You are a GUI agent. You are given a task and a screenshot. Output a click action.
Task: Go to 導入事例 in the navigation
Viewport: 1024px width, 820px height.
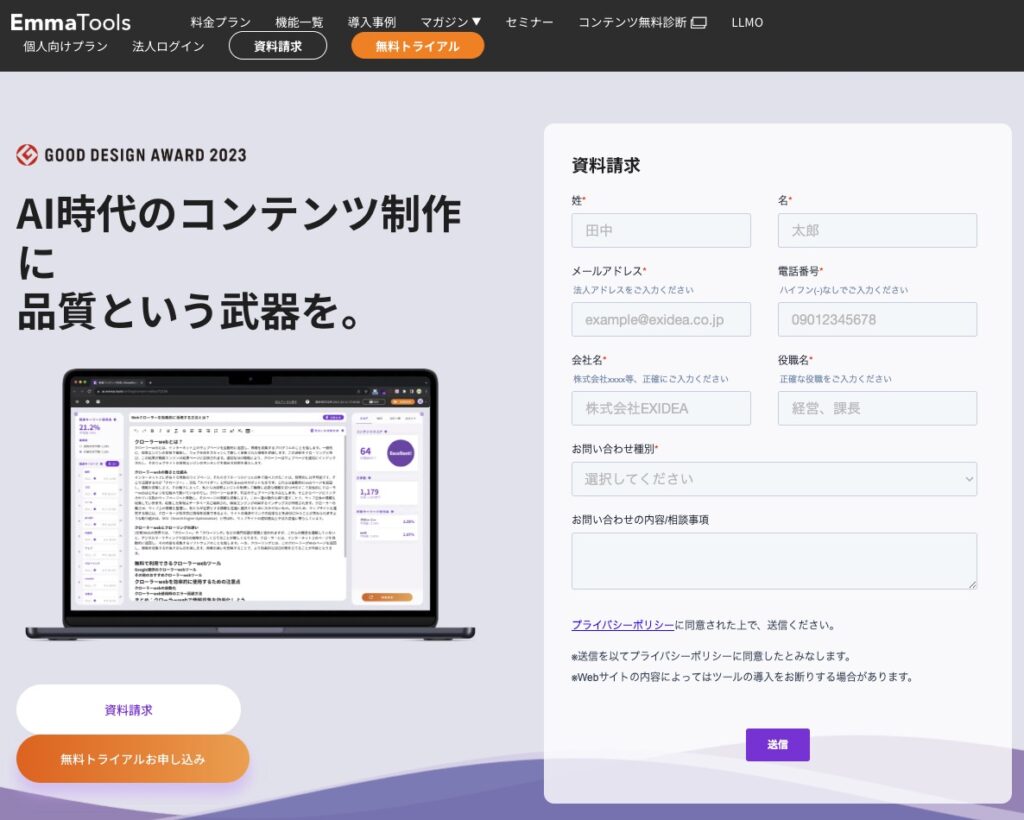coord(371,22)
